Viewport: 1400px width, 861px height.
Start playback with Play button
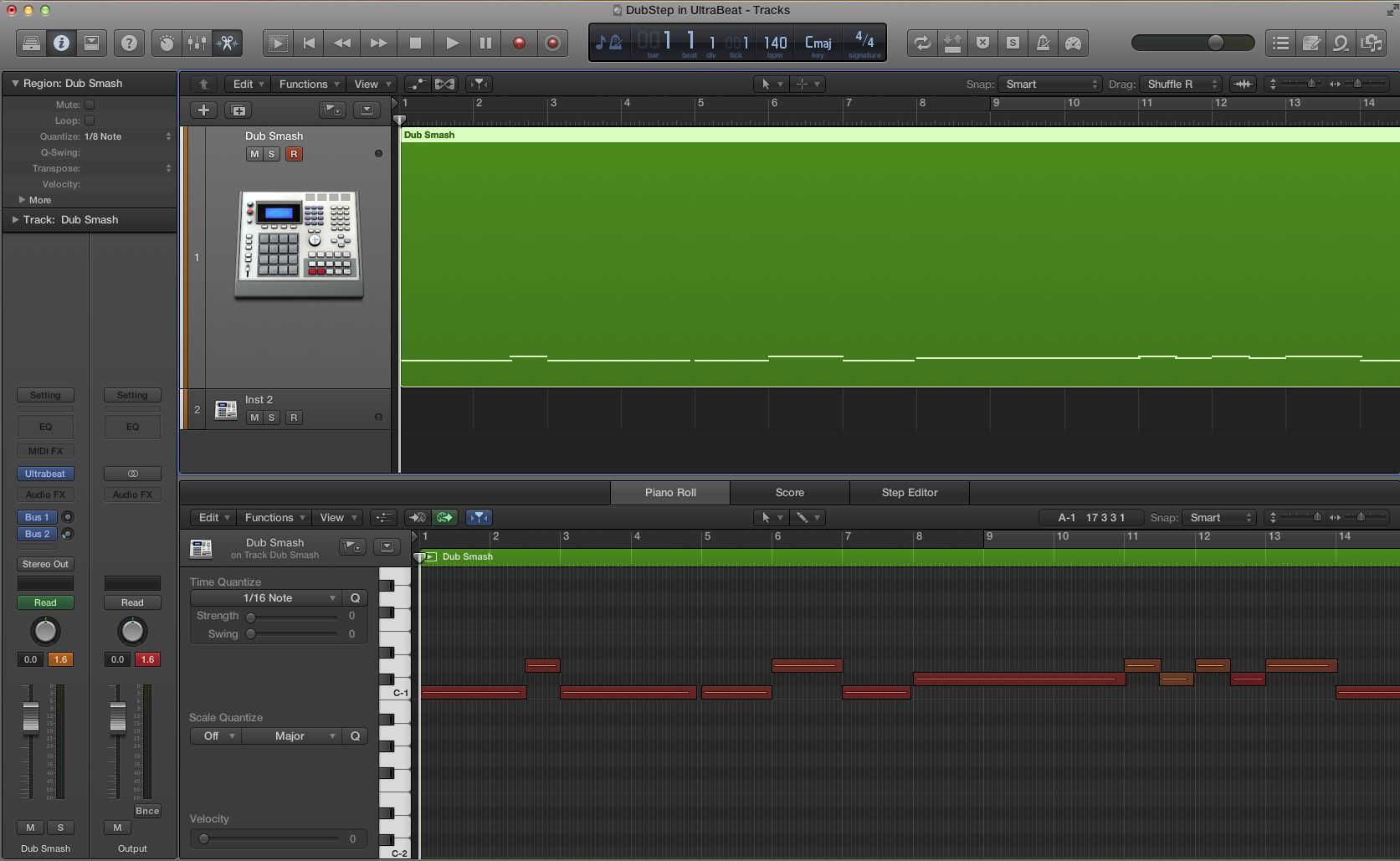(451, 44)
